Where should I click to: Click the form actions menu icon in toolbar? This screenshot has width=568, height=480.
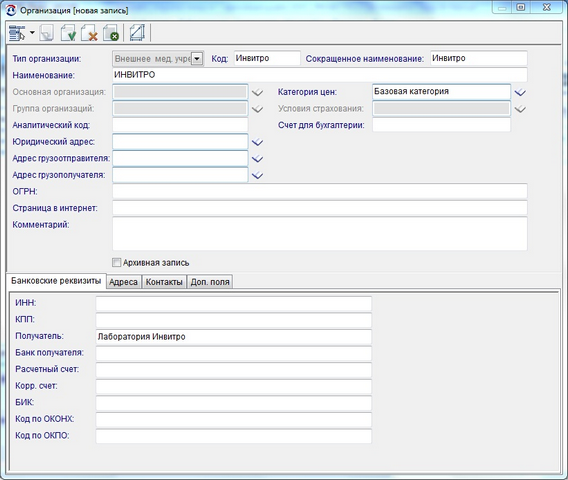pyautogui.click(x=17, y=33)
